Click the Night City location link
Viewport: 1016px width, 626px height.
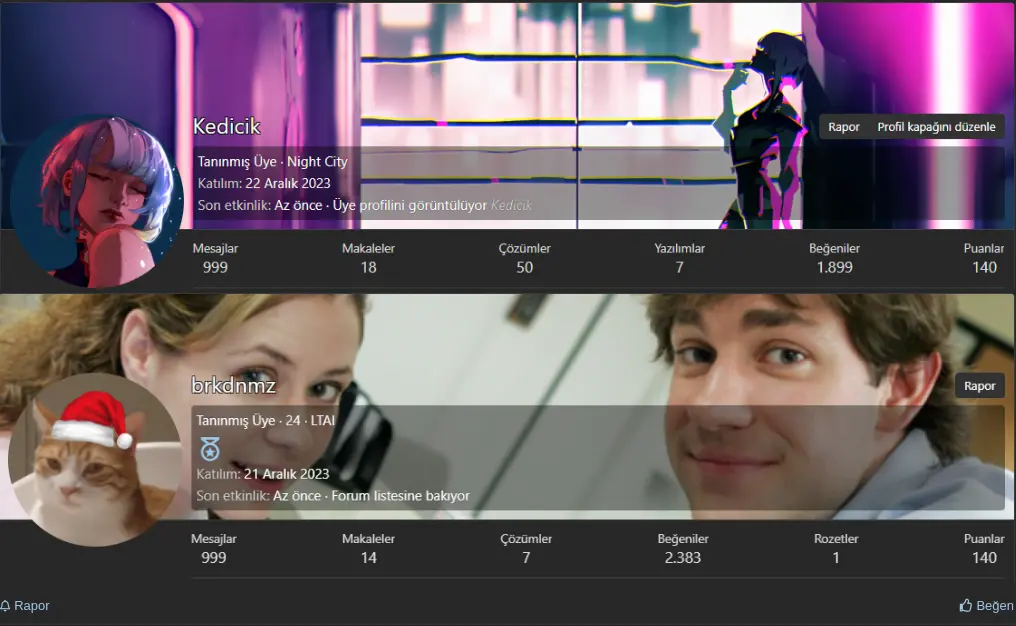(317, 161)
